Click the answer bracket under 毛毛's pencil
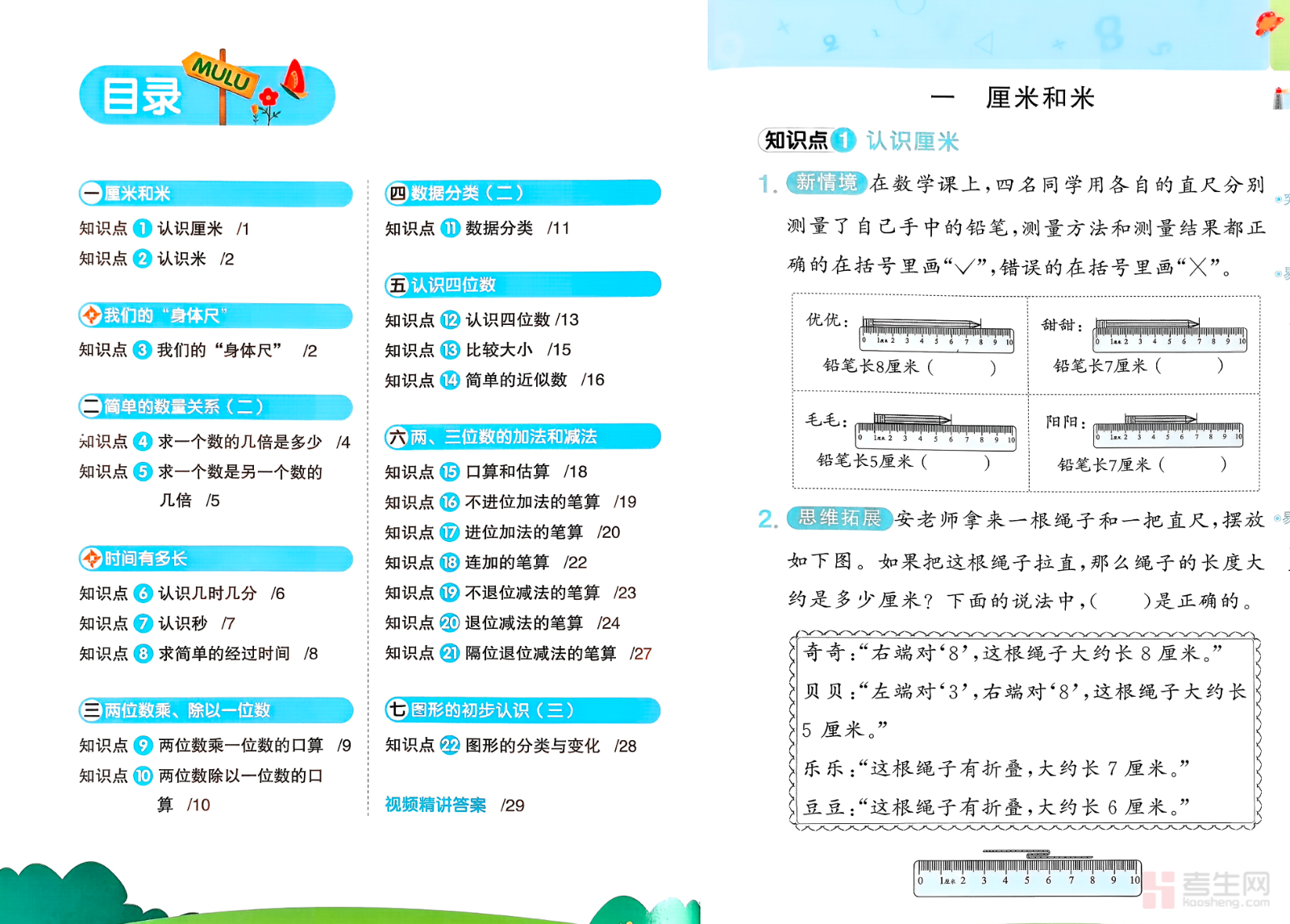This screenshot has height=924, width=1290. click(955, 462)
